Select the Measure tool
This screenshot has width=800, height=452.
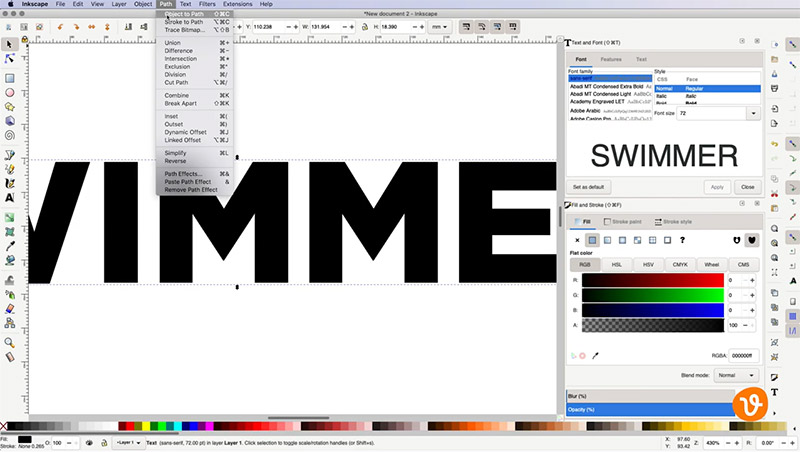pos(9,357)
